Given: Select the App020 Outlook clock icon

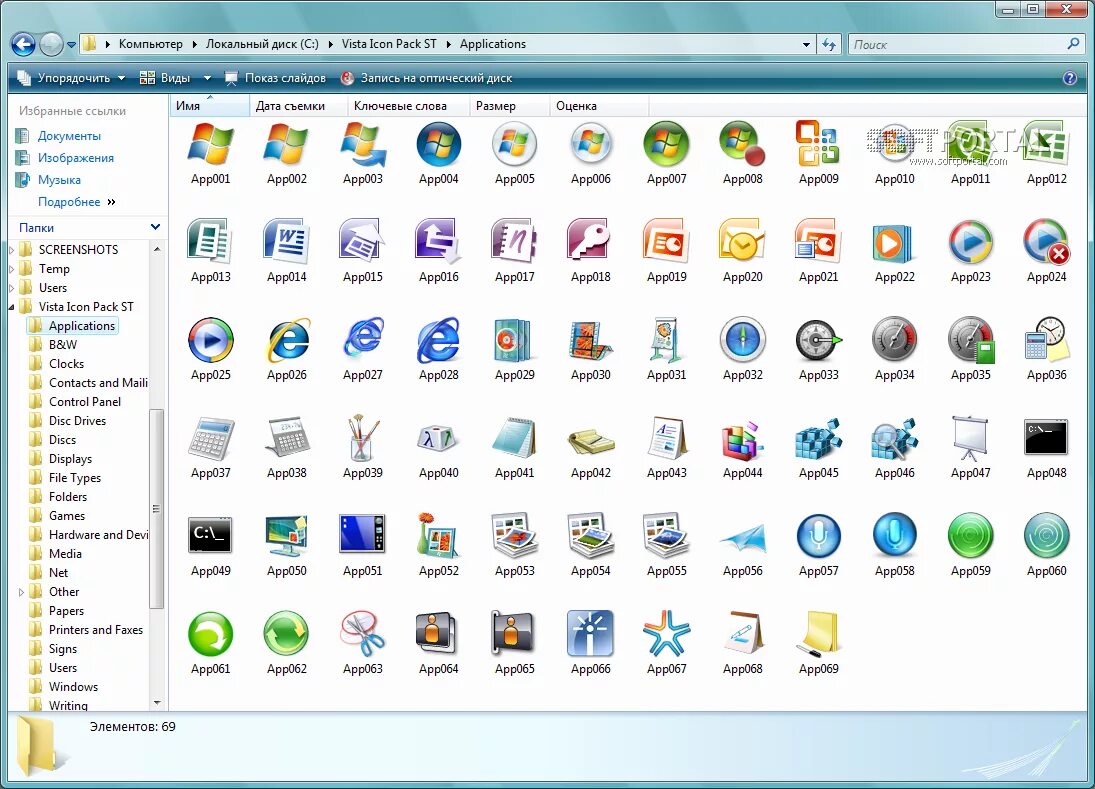Looking at the screenshot, I should pyautogui.click(x=742, y=242).
